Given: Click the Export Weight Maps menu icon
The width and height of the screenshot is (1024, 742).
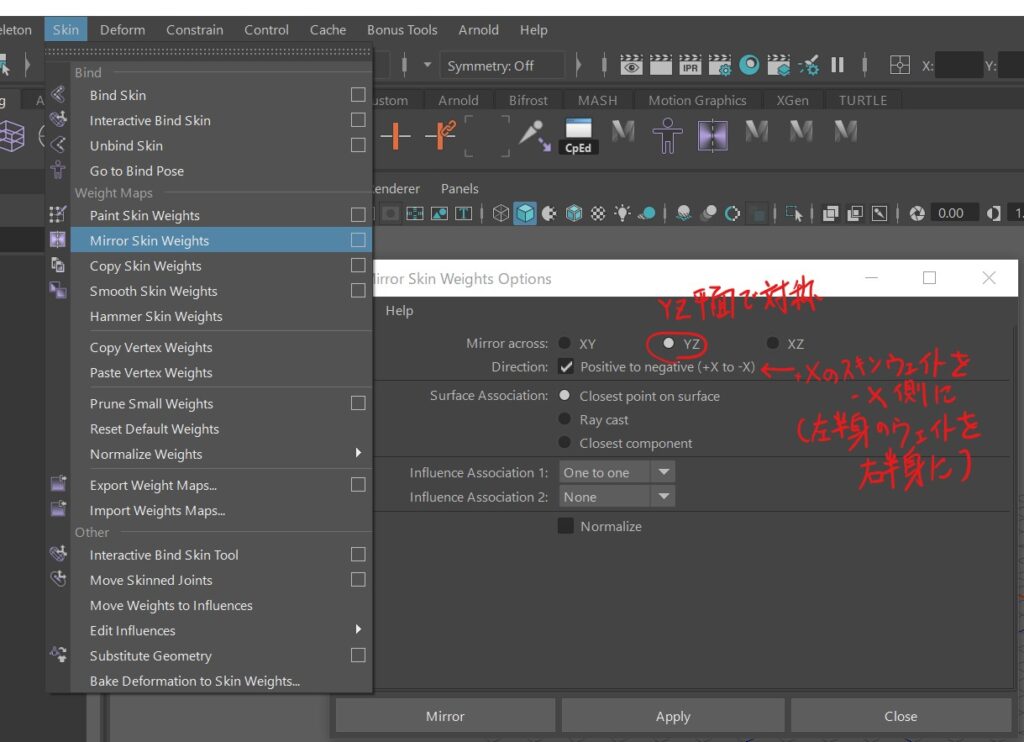Looking at the screenshot, I should 58,484.
